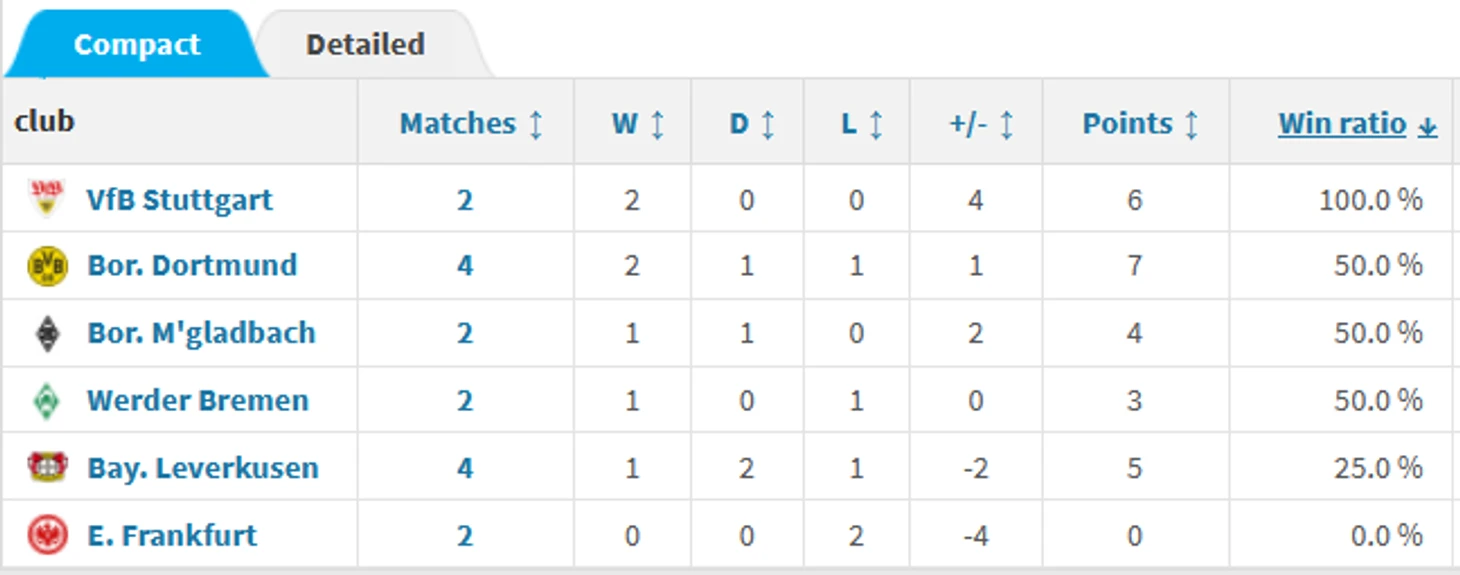Sort by draws using D column arrows
Viewport: 1460px width, 575px height.
767,124
